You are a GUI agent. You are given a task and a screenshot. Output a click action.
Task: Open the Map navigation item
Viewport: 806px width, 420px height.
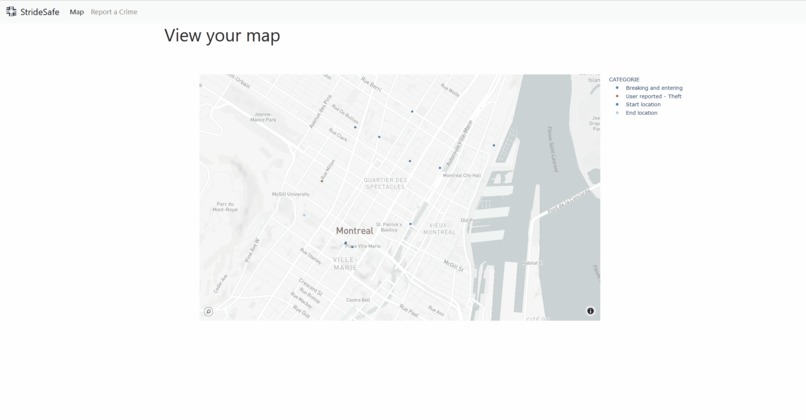click(x=77, y=12)
